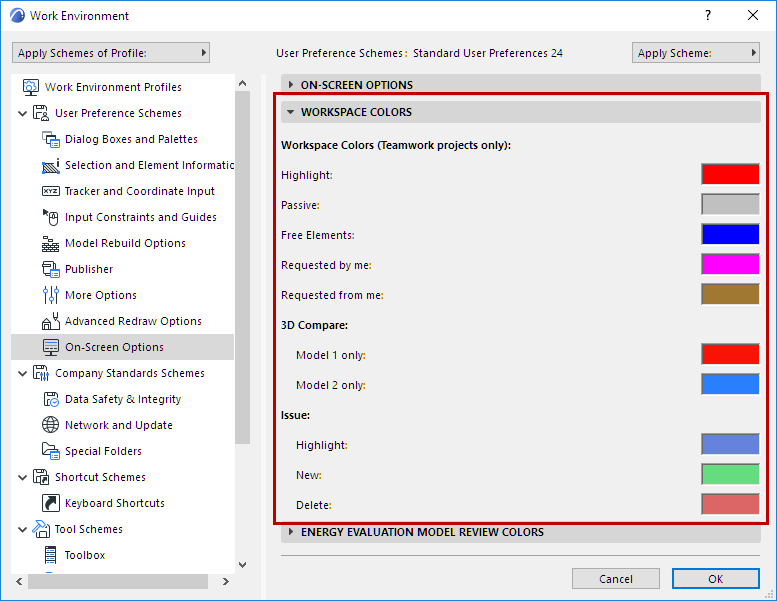Click the Network and Update globe icon

[51, 425]
